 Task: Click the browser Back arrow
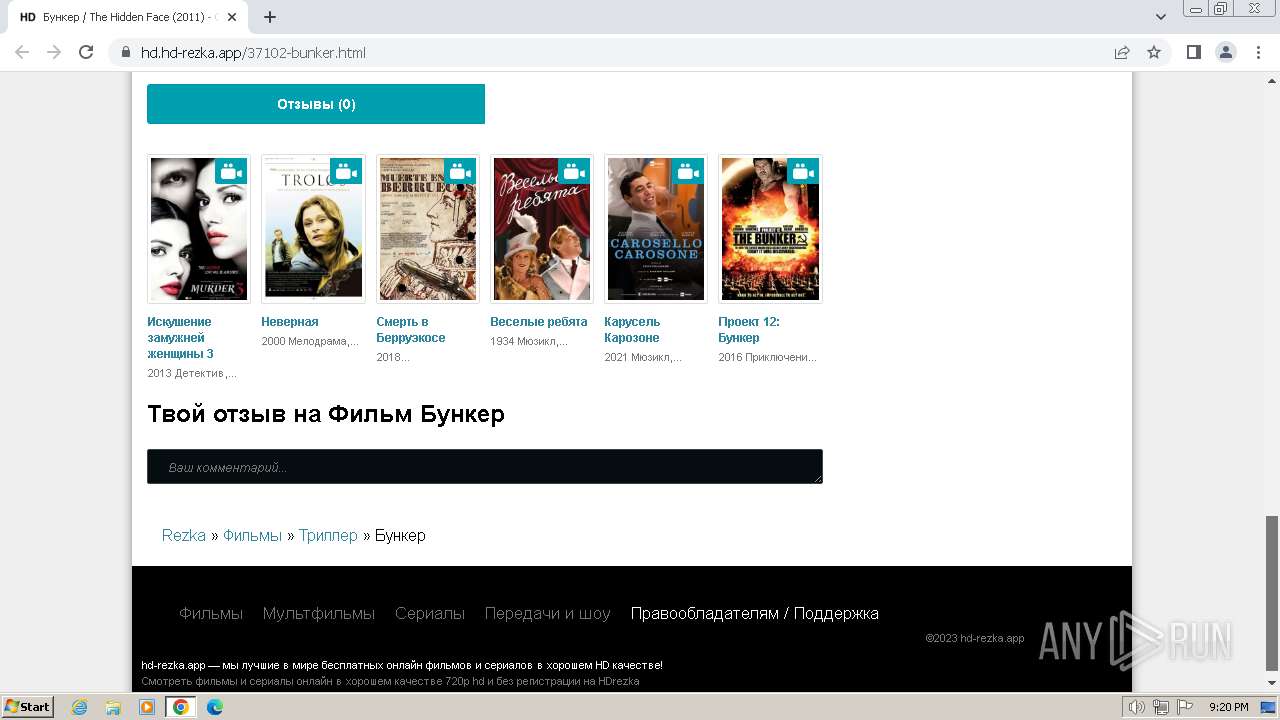[22, 52]
